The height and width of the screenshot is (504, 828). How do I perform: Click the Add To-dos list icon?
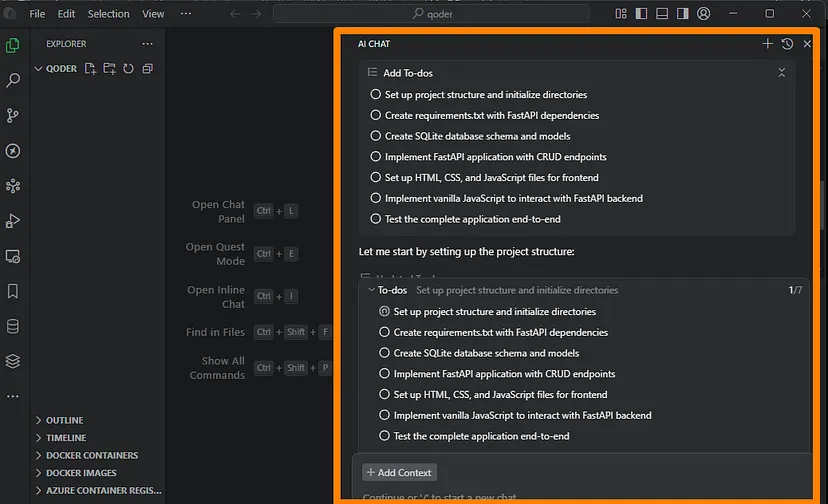coord(372,72)
